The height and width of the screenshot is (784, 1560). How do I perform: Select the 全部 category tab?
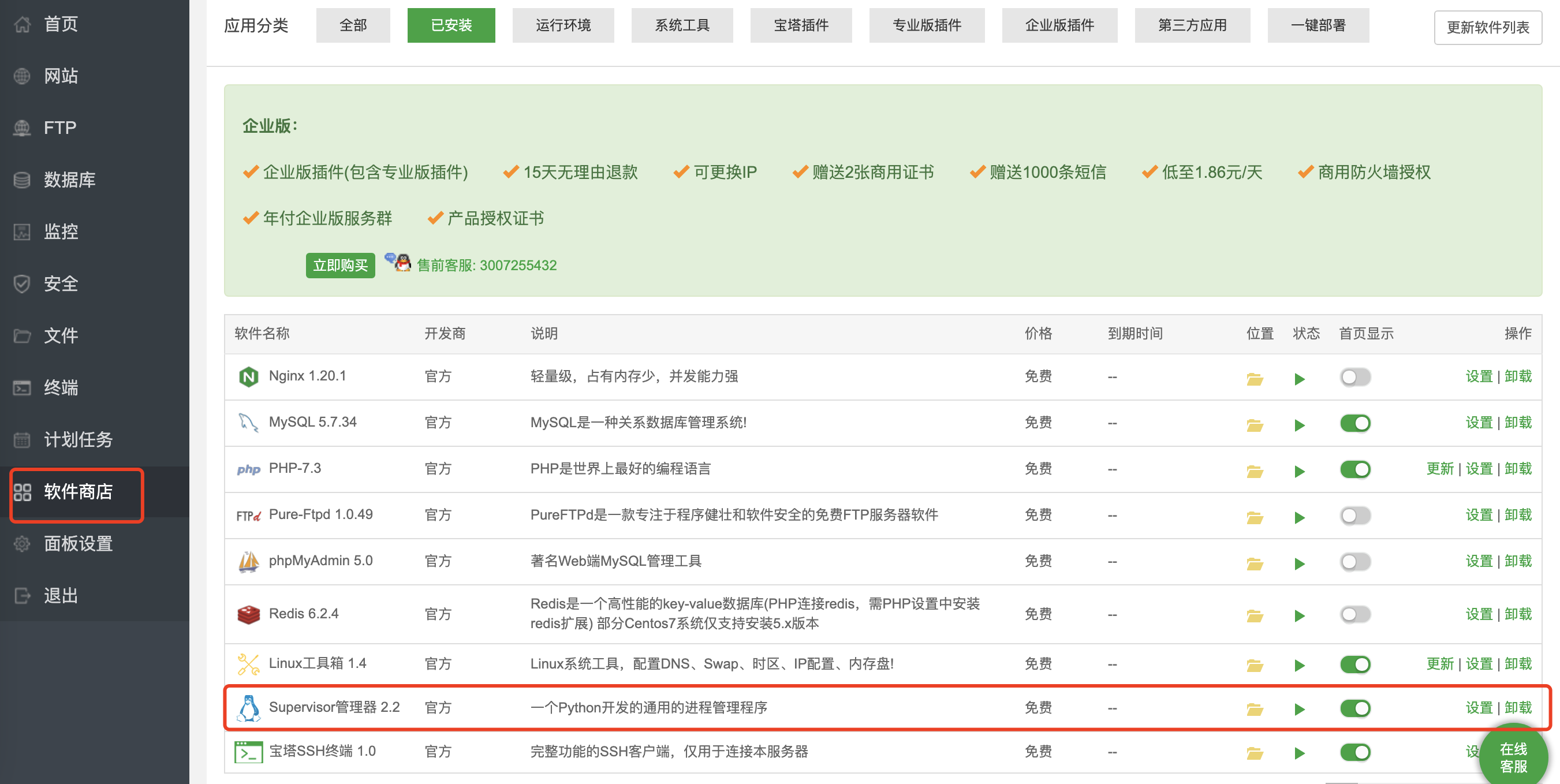353,25
